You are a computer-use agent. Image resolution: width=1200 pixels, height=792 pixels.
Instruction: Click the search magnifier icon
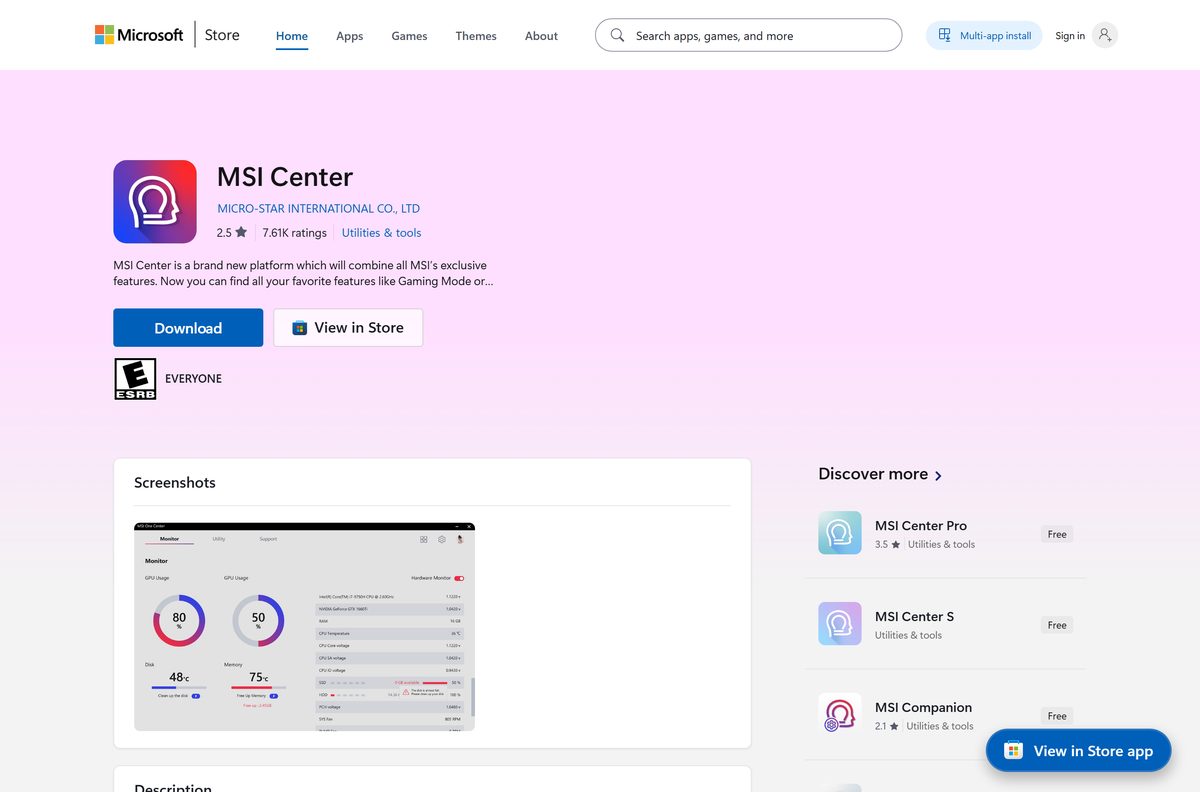617,35
